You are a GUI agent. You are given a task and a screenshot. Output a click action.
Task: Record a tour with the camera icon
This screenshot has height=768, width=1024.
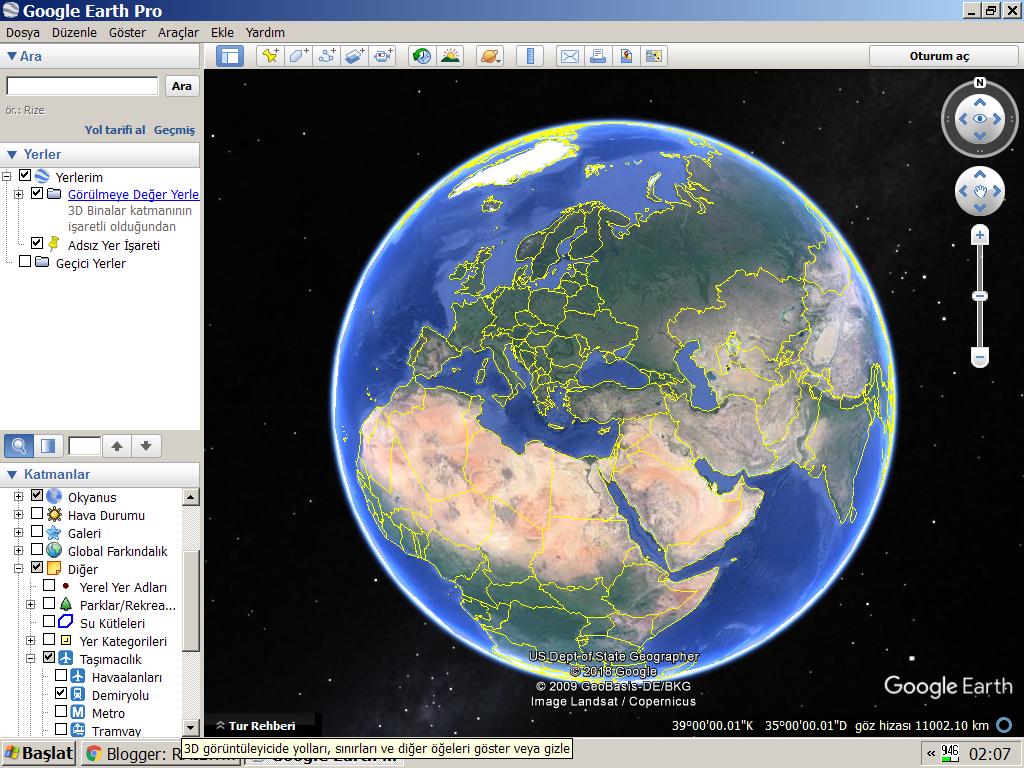click(x=383, y=56)
